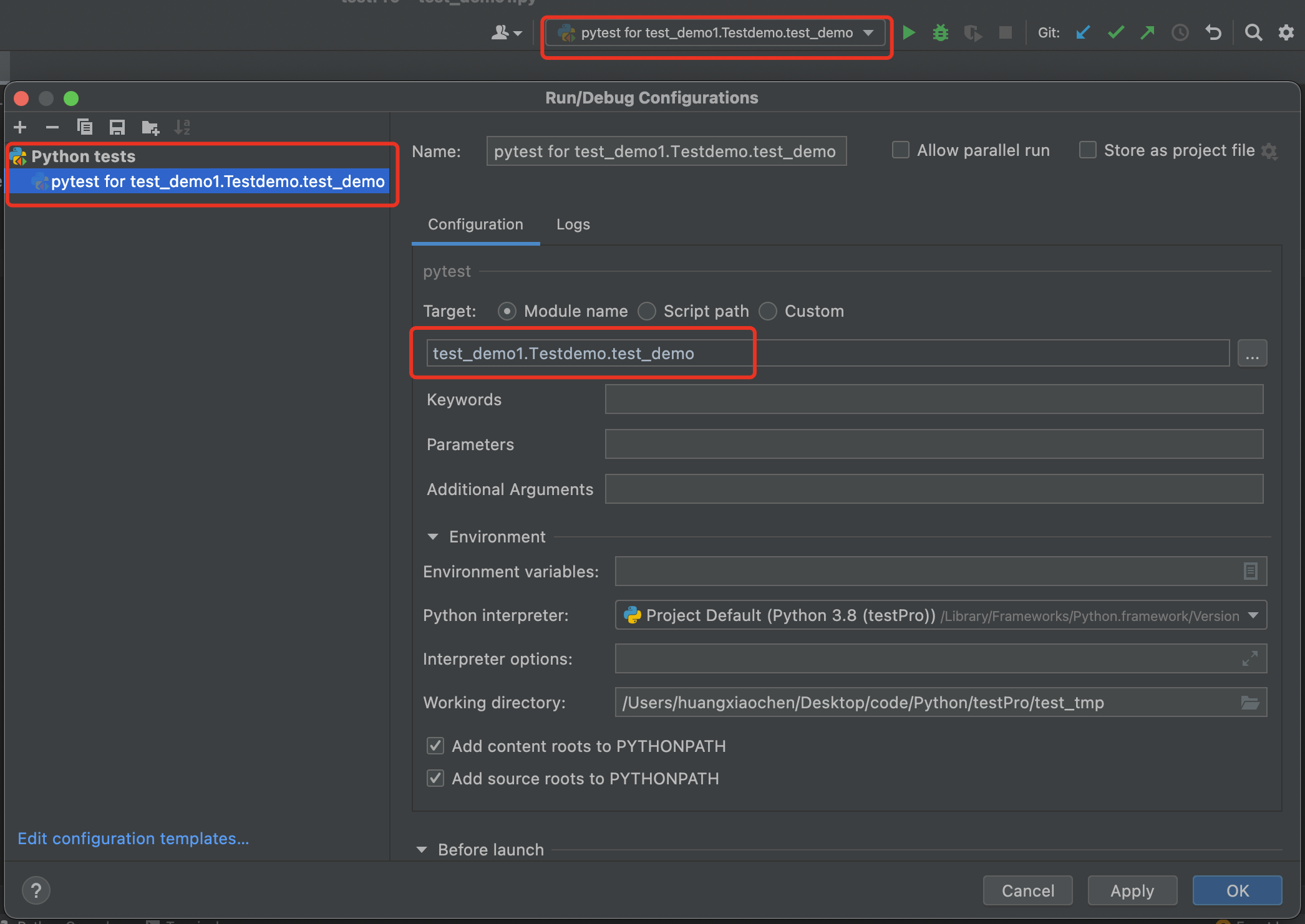
Task: Update project with Git blue arrow
Action: pyautogui.click(x=1083, y=32)
